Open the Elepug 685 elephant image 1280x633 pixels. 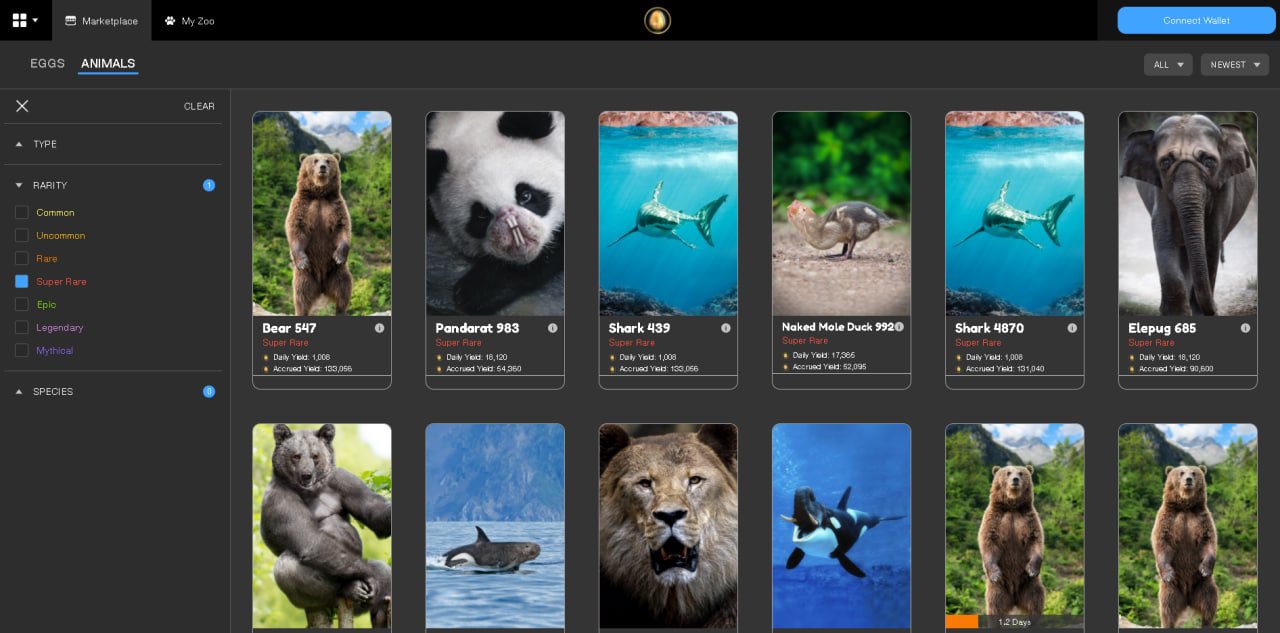[1187, 213]
